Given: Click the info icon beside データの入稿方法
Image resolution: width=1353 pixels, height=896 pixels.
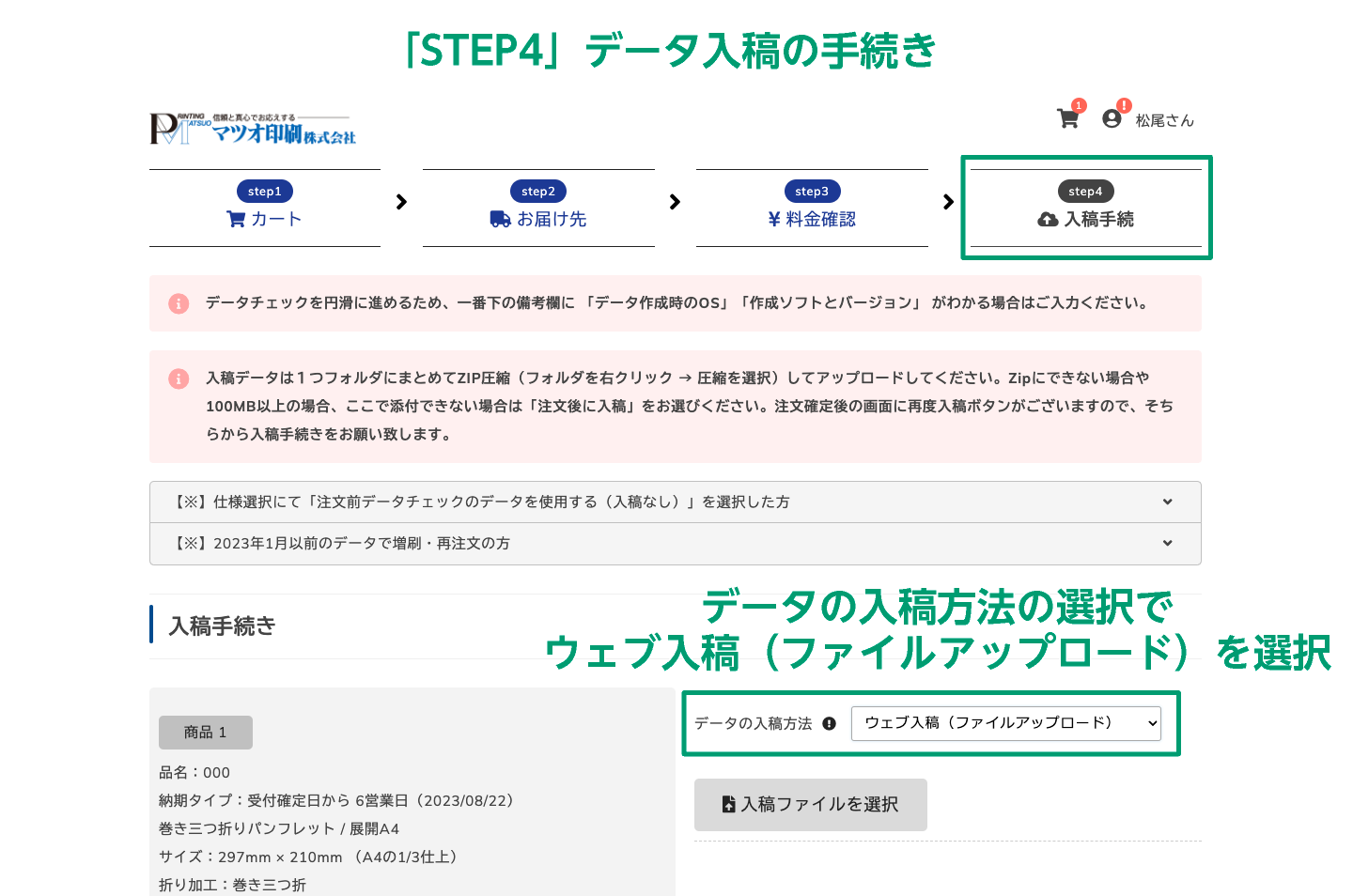Looking at the screenshot, I should click(829, 723).
